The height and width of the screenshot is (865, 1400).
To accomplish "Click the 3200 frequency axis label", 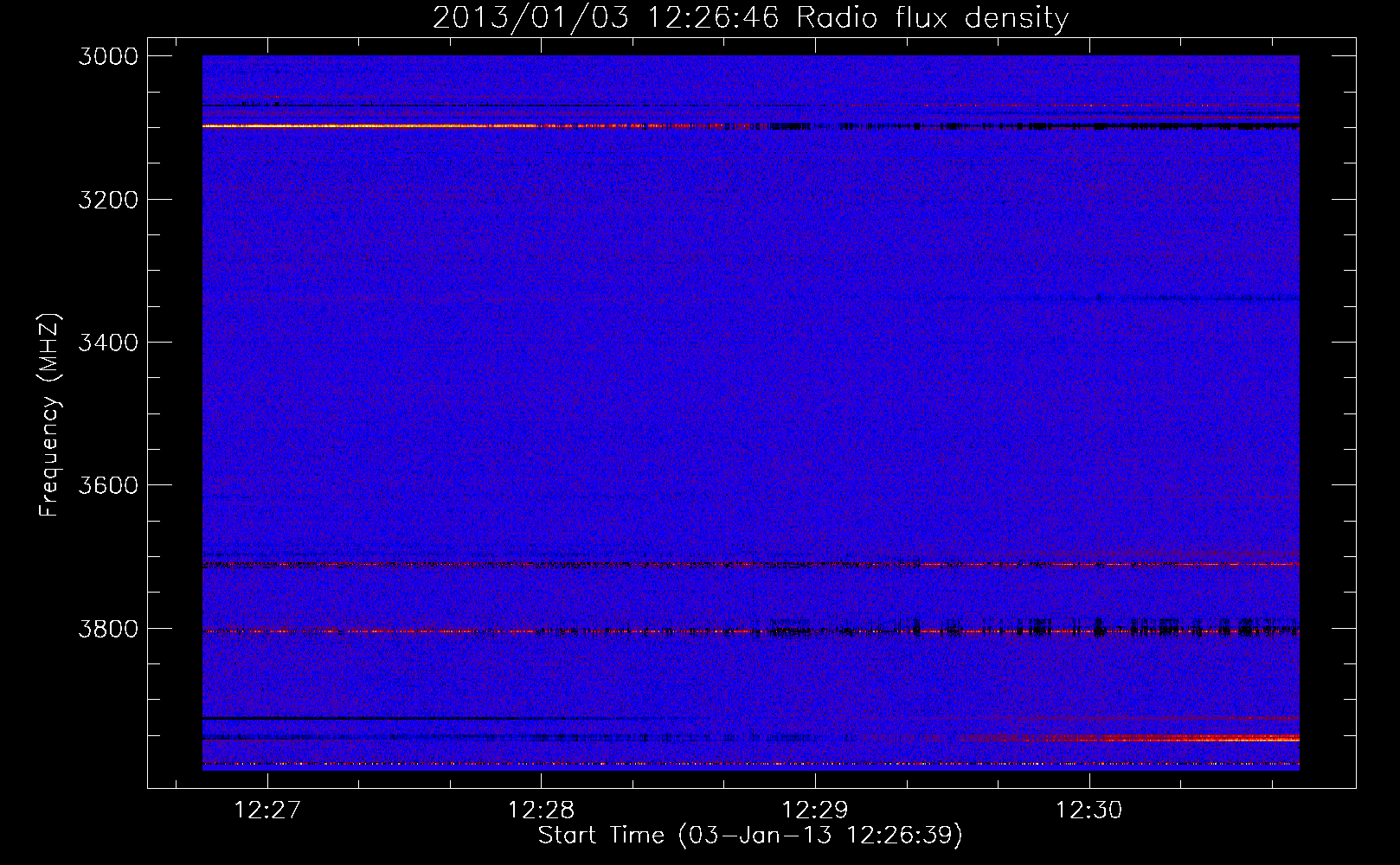I will (108, 200).
